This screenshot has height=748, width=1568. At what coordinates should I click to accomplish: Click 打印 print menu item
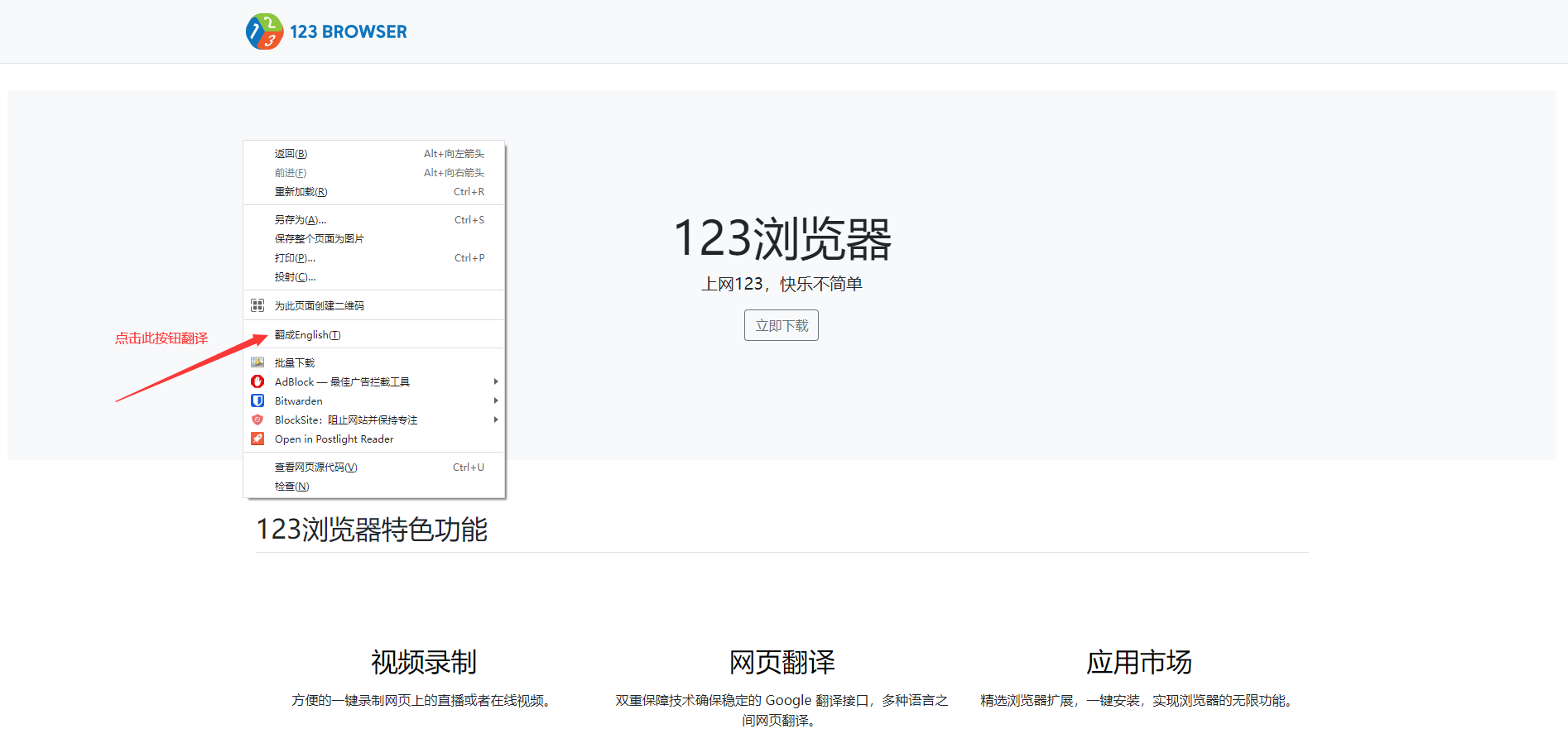point(296,258)
